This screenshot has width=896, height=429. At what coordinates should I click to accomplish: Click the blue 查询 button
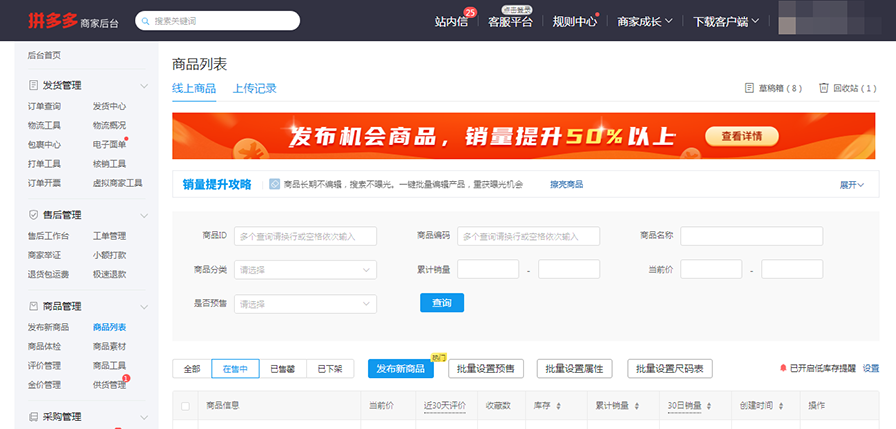click(442, 303)
